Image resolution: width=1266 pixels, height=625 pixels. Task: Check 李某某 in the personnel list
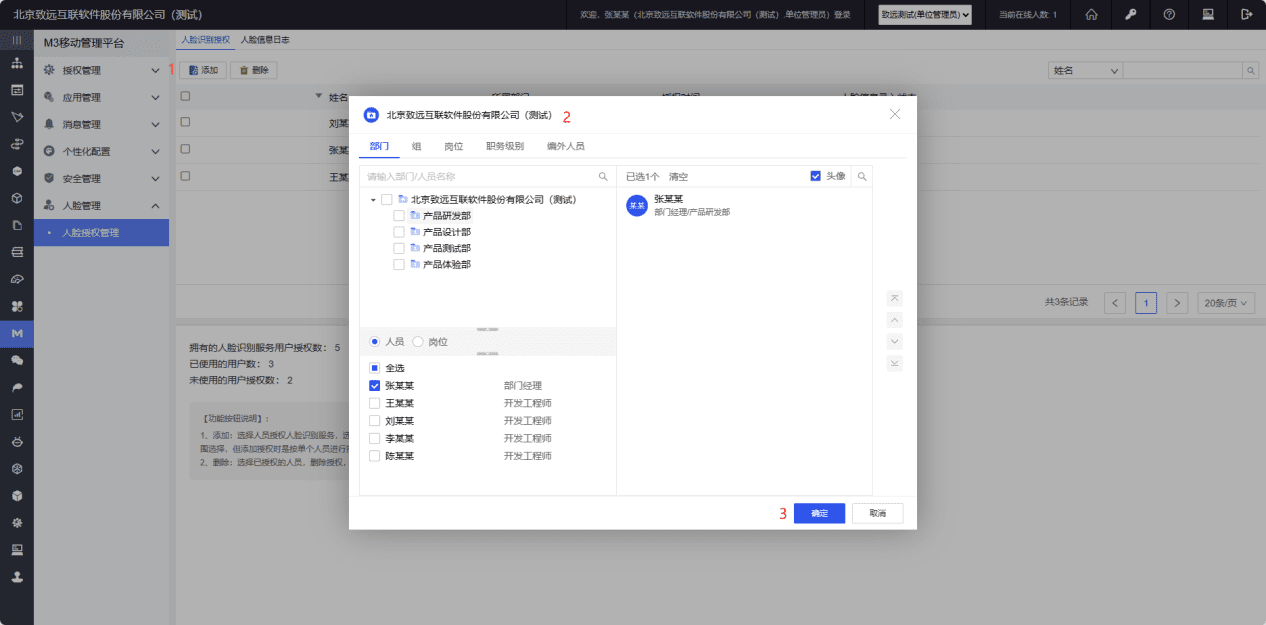tap(374, 438)
